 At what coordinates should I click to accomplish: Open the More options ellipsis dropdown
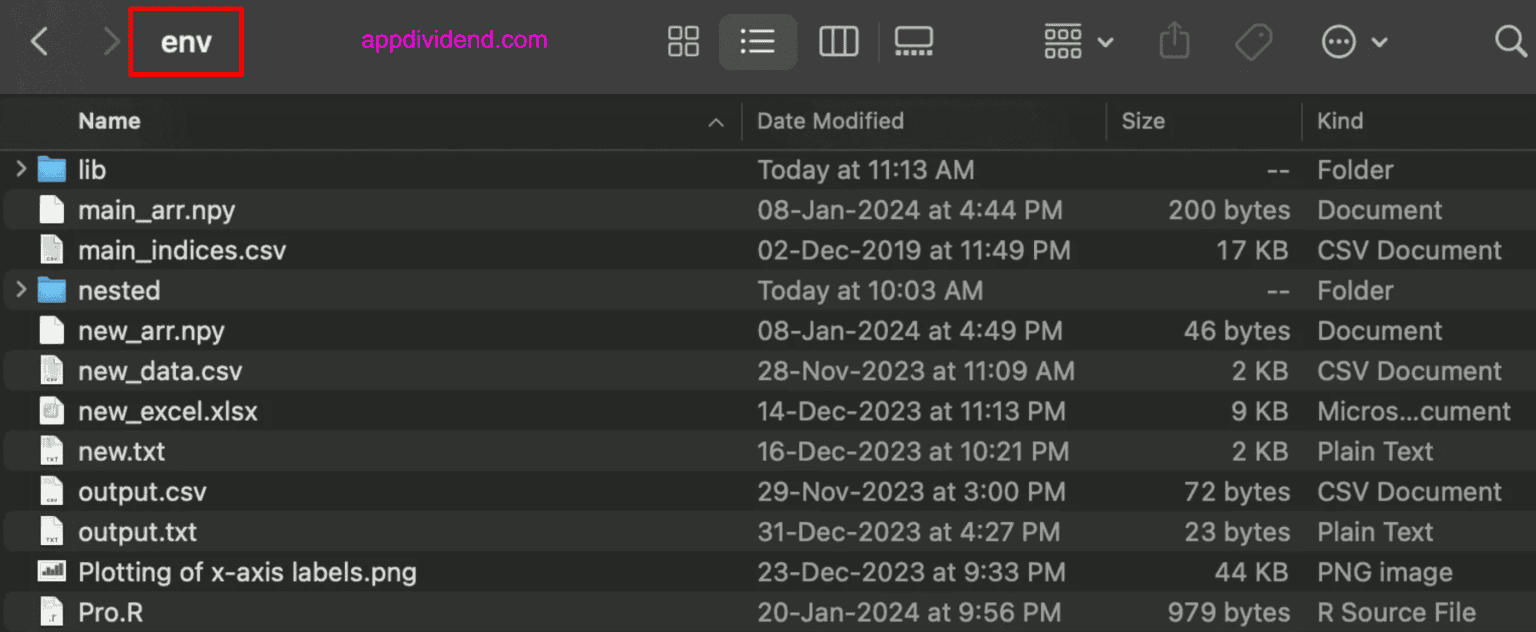[1338, 41]
